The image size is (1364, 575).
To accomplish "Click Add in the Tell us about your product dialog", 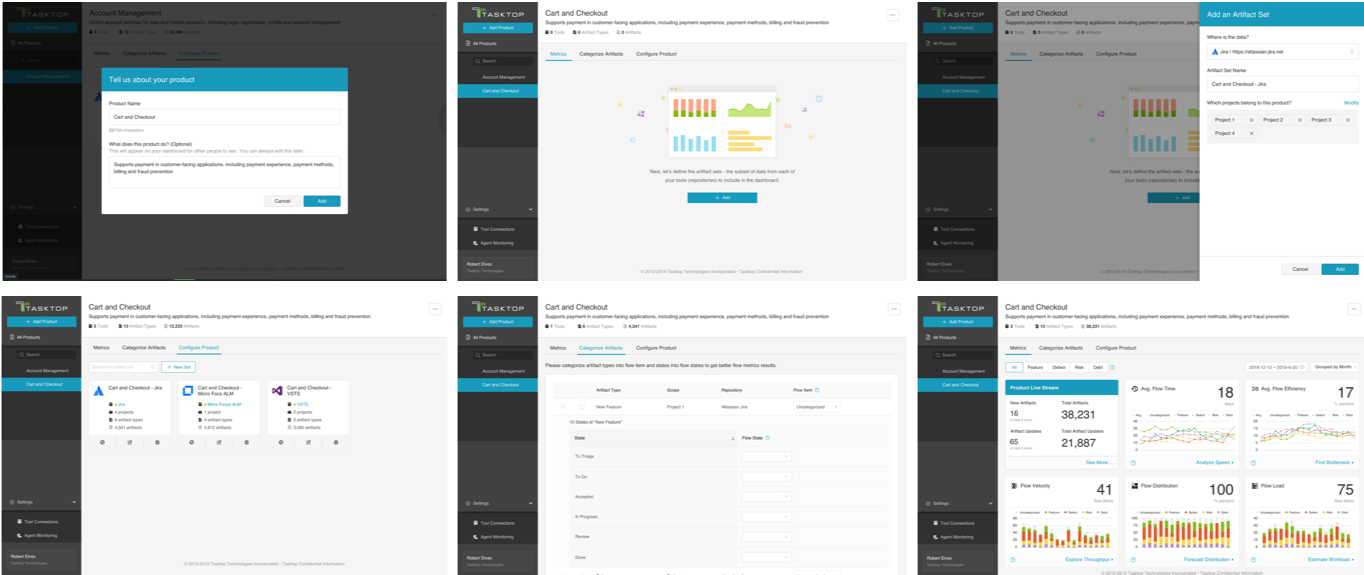I will pyautogui.click(x=322, y=201).
